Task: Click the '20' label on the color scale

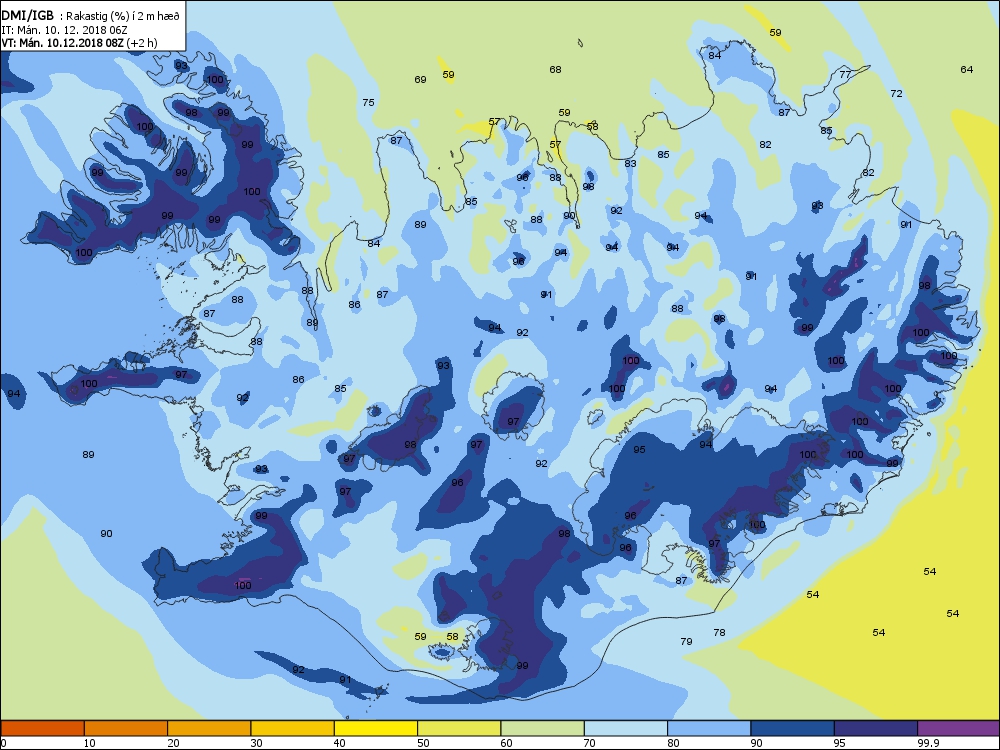Action: tap(173, 743)
